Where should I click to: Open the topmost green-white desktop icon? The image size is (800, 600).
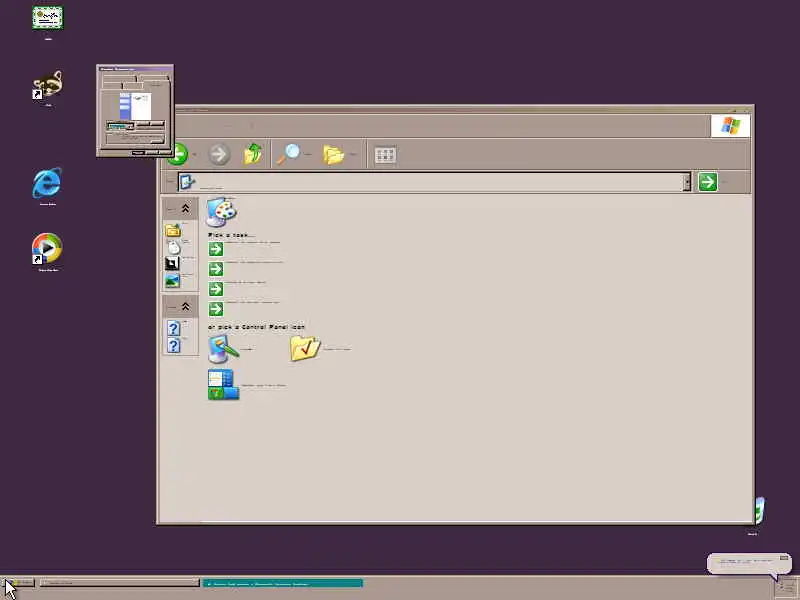[47, 18]
